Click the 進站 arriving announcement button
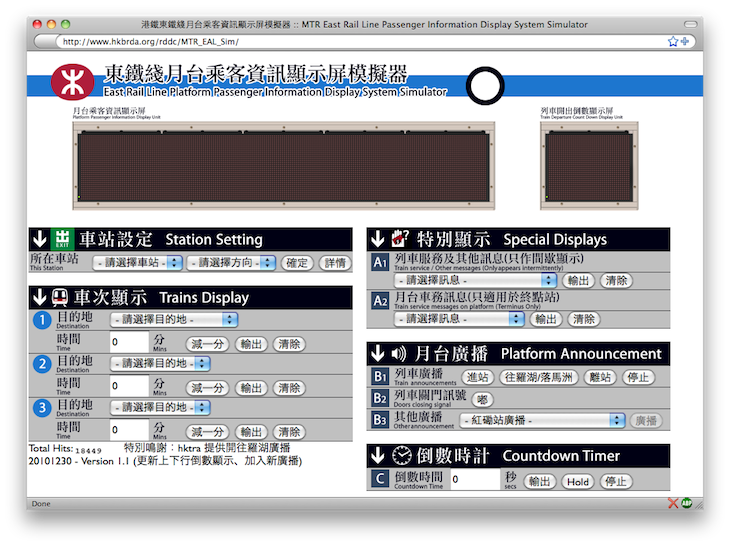Image resolution: width=730 pixels, height=541 pixels. tap(478, 377)
